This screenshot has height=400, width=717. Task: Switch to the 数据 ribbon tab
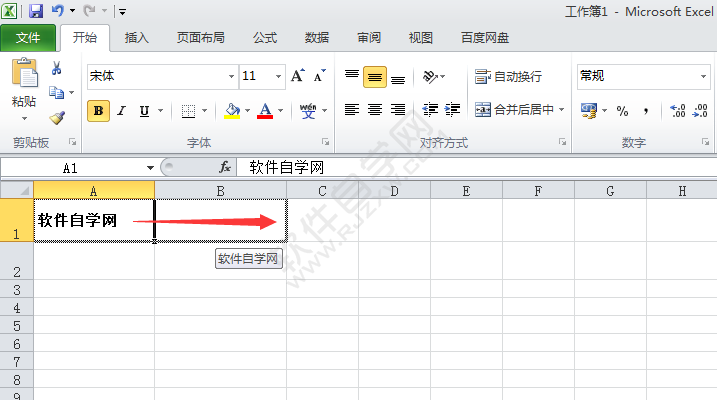(317, 38)
